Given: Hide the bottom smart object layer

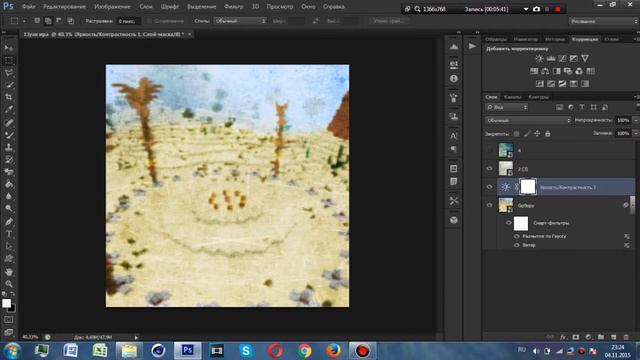Looking at the screenshot, I should pos(489,205).
